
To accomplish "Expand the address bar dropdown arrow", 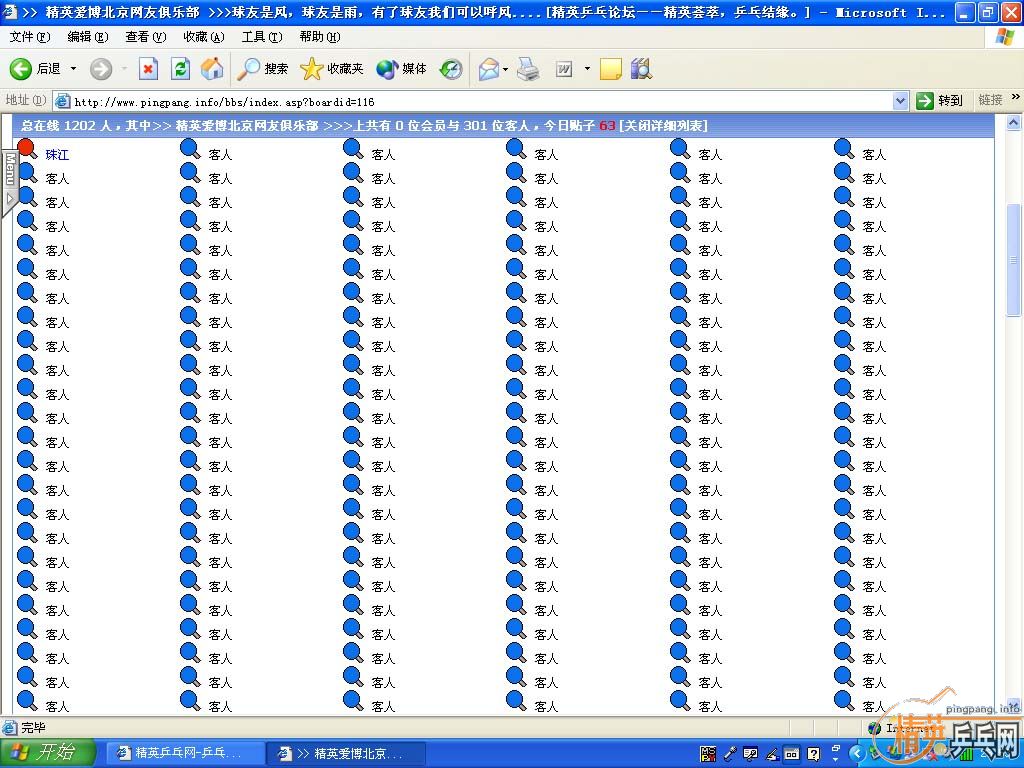I will coord(901,101).
